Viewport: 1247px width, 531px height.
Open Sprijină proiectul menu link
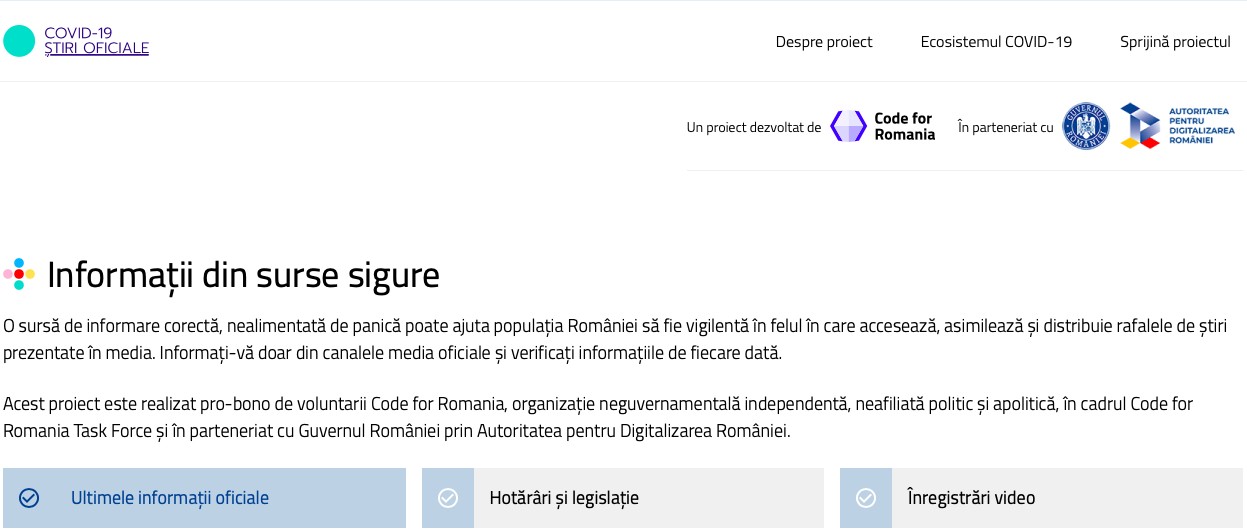pos(1175,42)
